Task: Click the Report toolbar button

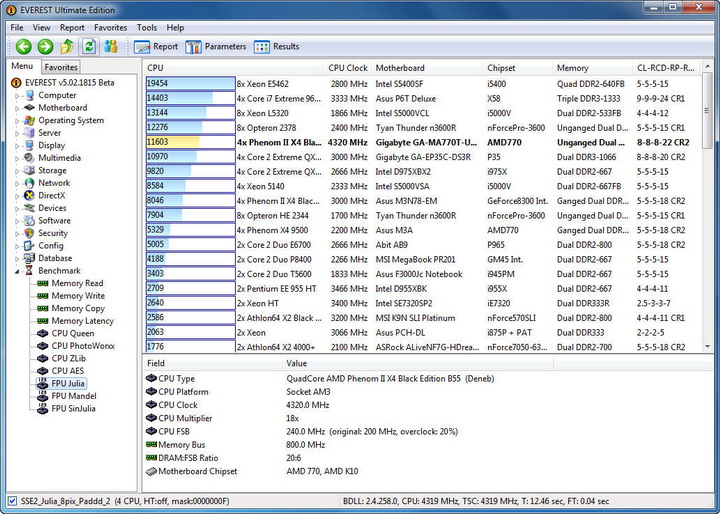Action: click(x=156, y=46)
